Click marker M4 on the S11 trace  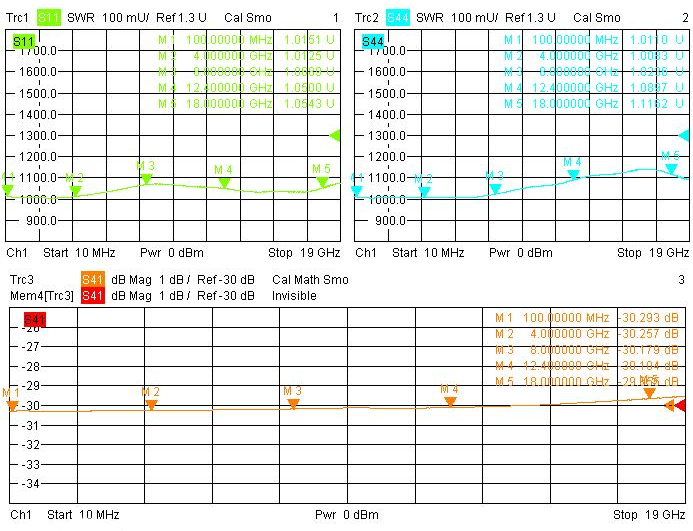(224, 182)
